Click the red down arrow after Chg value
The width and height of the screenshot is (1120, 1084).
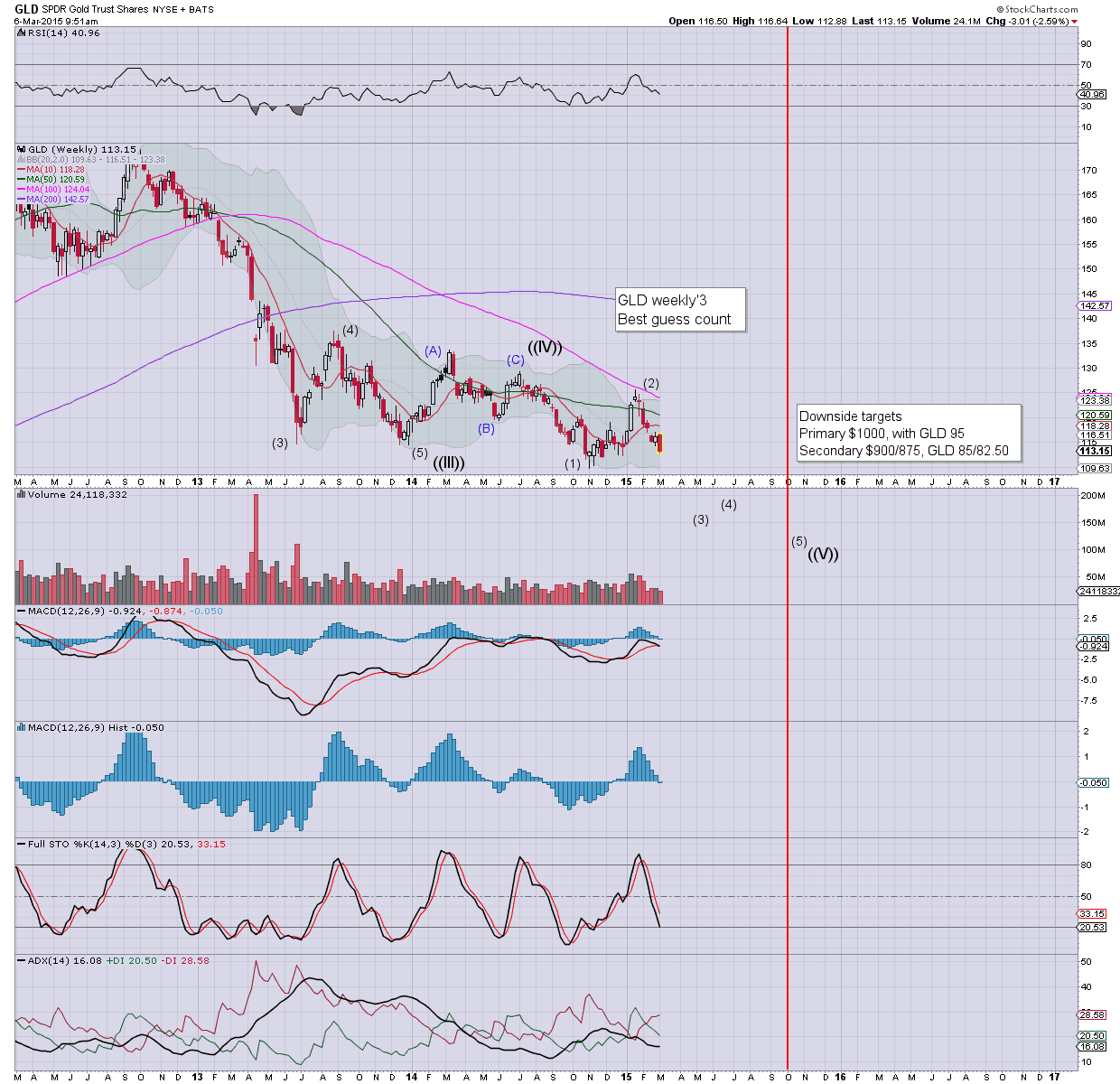1073,21
